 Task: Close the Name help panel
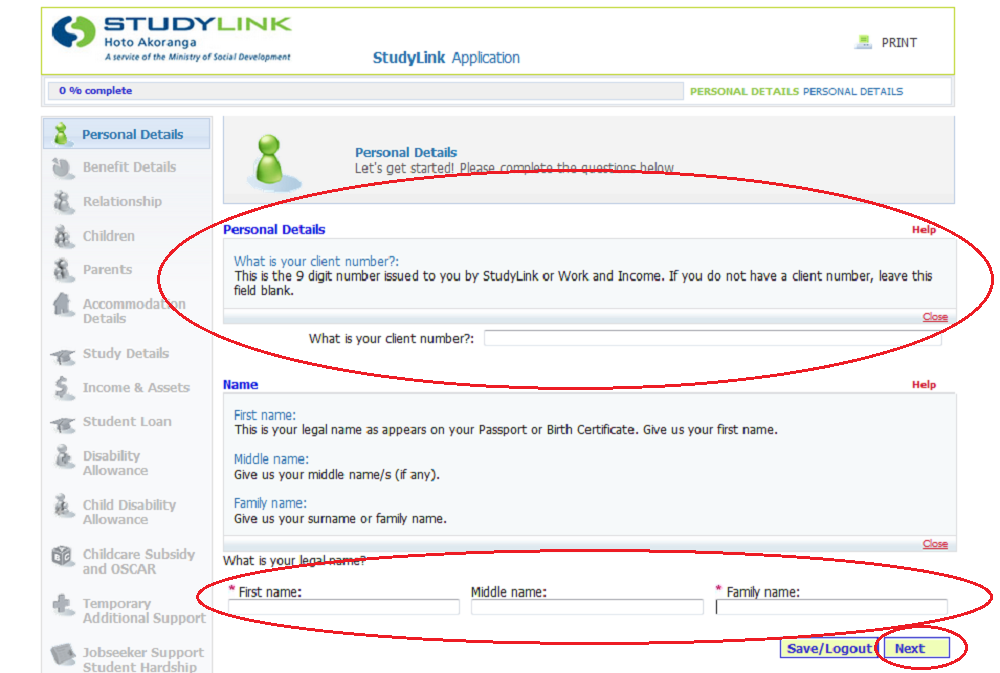pos(934,544)
